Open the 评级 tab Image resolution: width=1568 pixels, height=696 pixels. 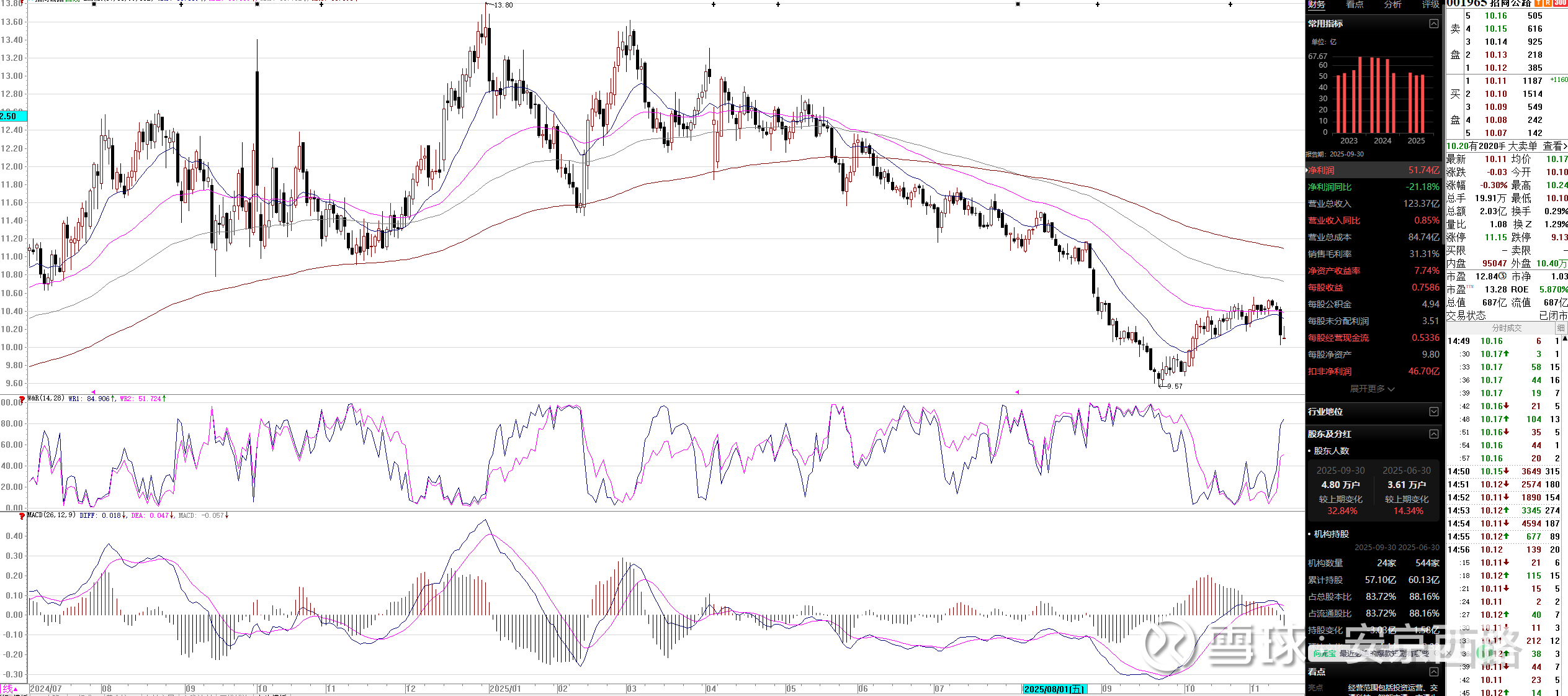point(1430,5)
